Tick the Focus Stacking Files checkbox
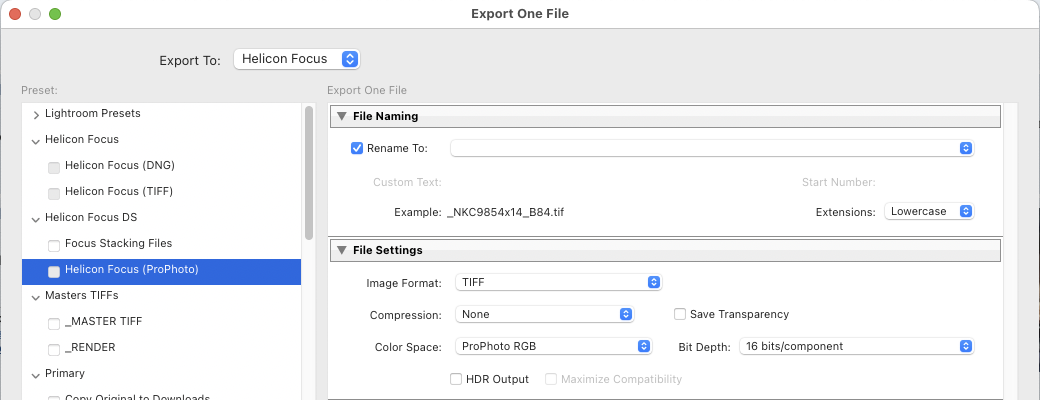The height and width of the screenshot is (400, 1040). [54, 245]
